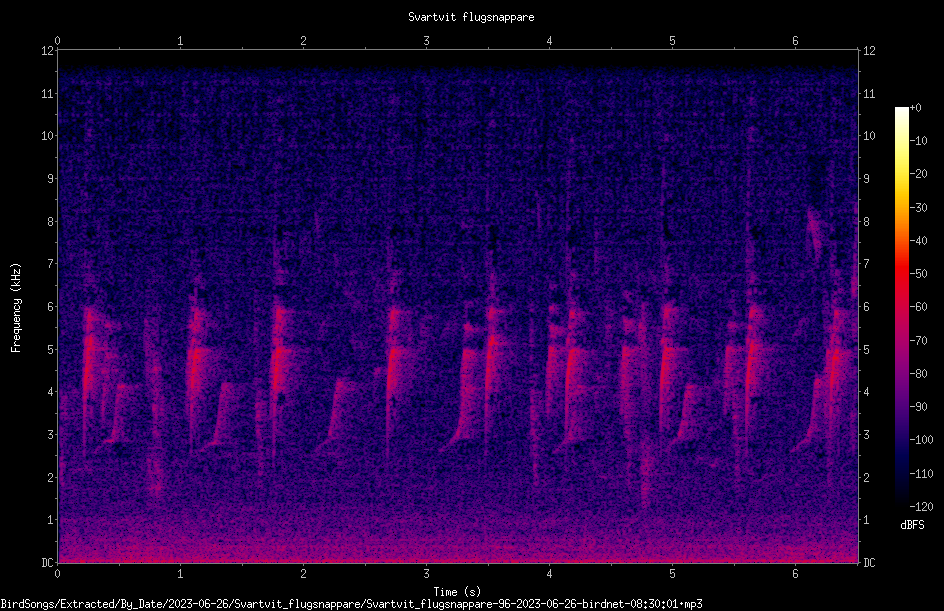This screenshot has height=611, width=944.
Task: Click the '-30' colorbar tick label
Action: 918,208
